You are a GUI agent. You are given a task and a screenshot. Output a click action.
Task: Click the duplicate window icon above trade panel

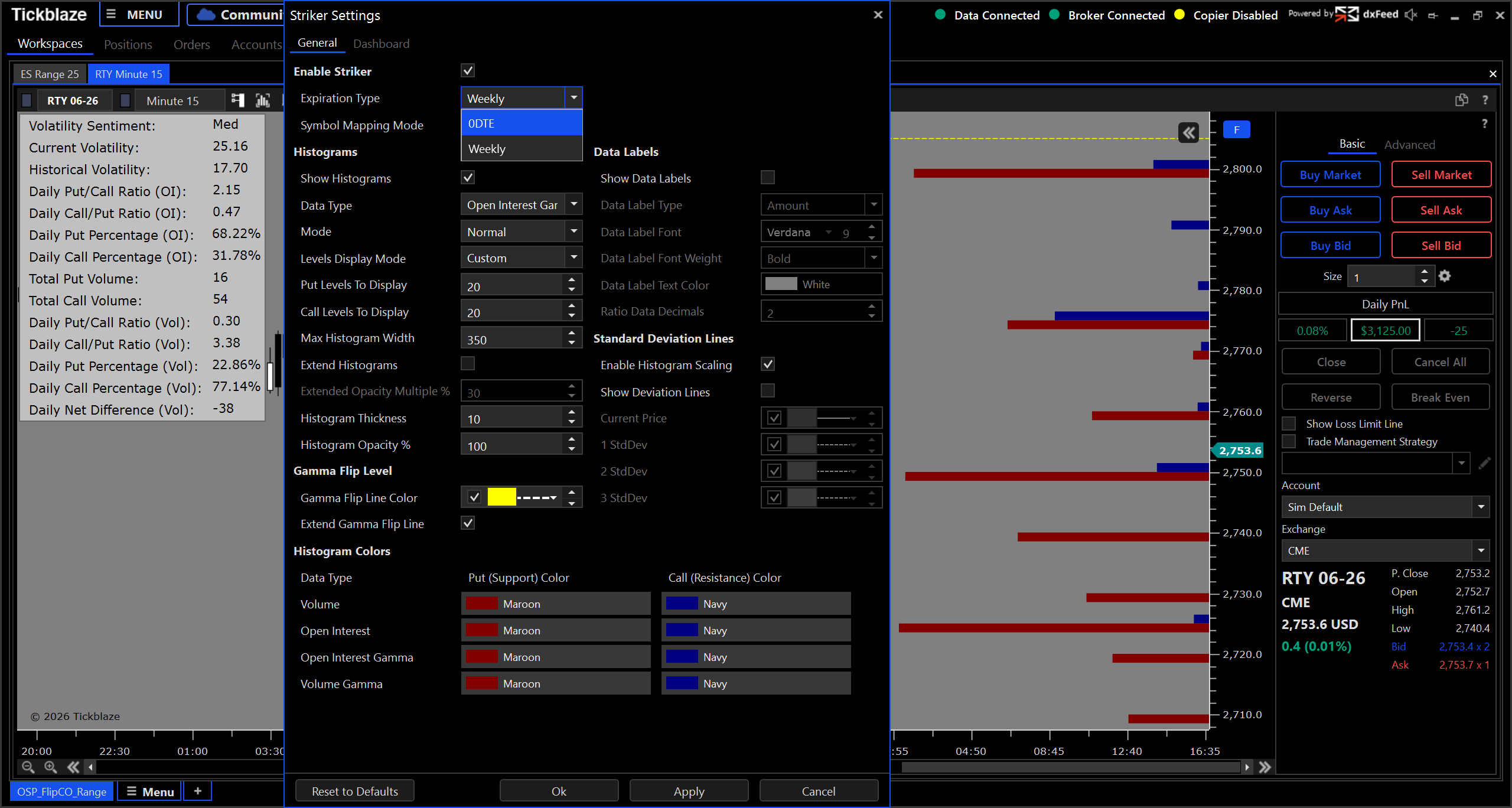[1462, 100]
